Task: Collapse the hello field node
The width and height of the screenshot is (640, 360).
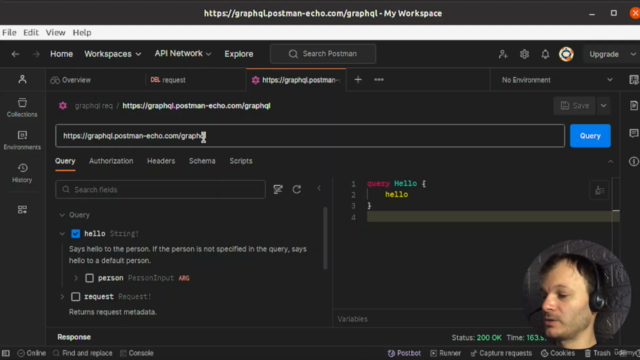Action: pos(62,233)
